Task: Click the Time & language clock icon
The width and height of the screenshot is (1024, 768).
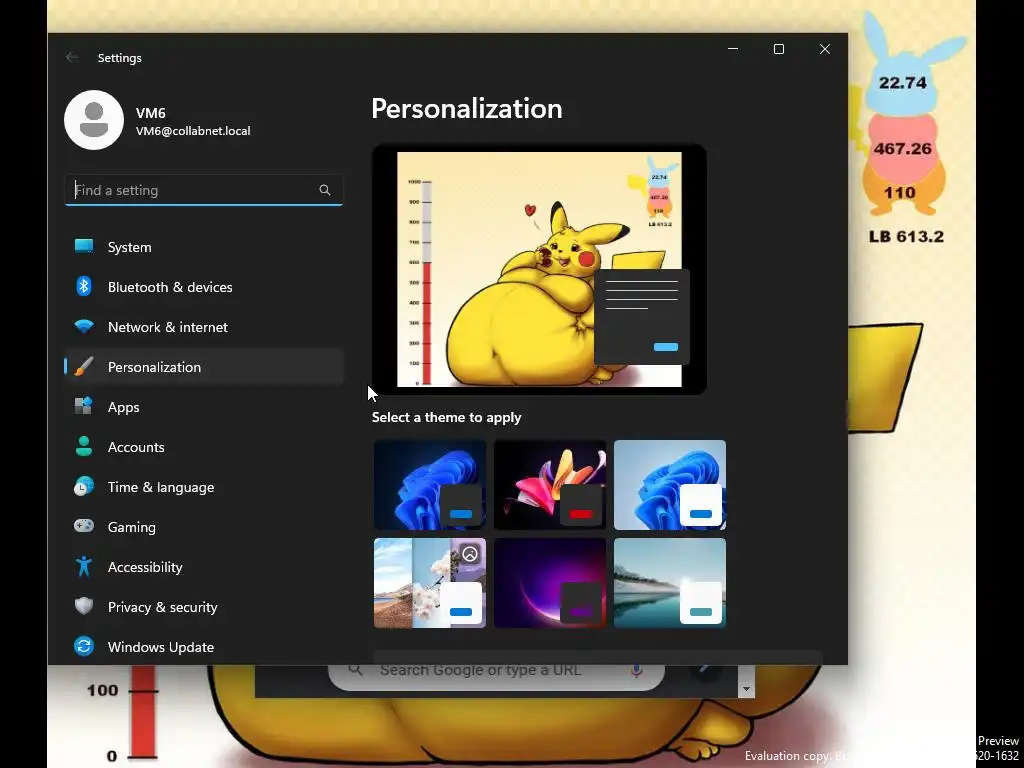Action: pos(84,487)
